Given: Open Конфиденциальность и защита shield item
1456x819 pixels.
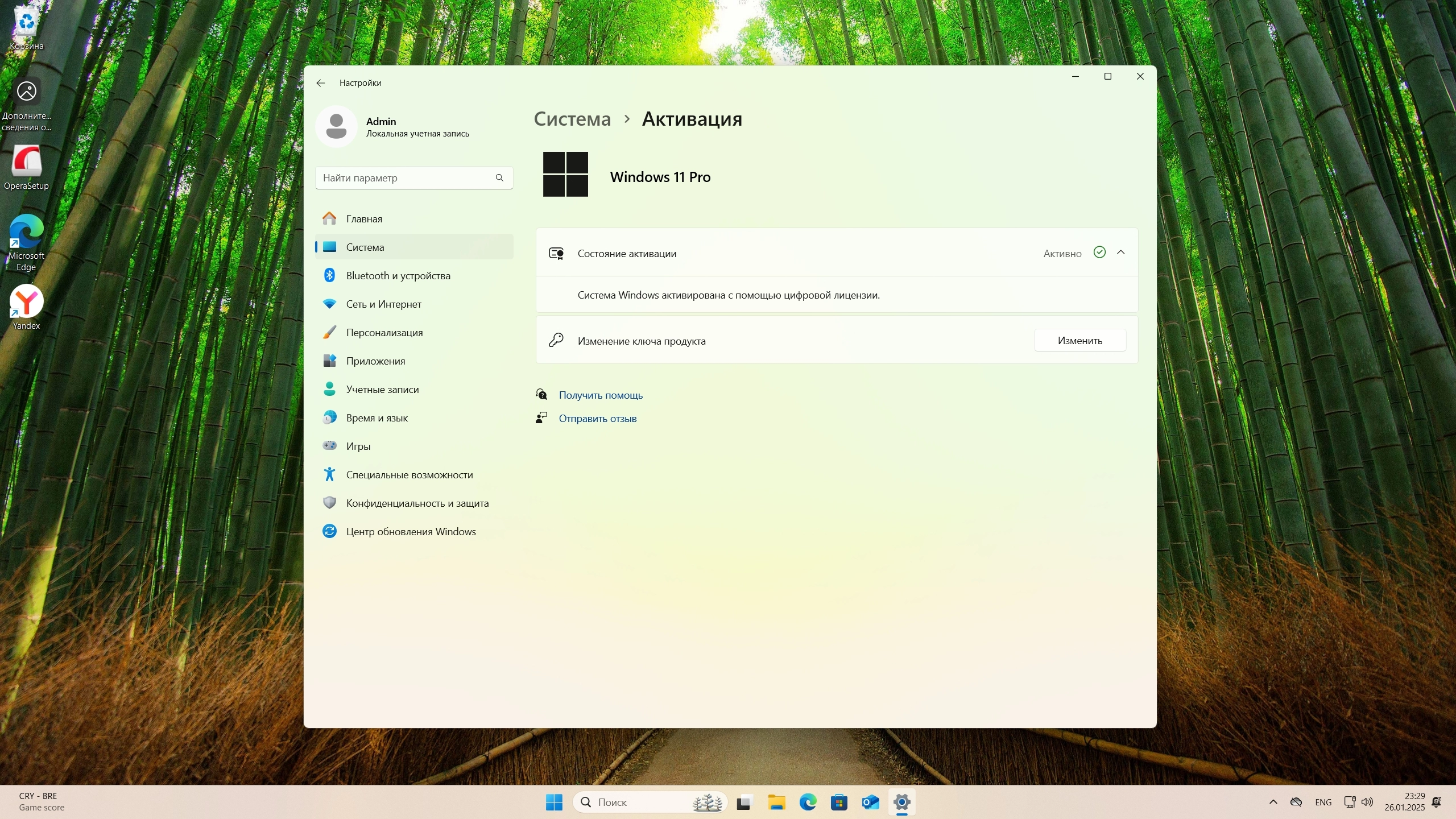Looking at the screenshot, I should pyautogui.click(x=417, y=503).
